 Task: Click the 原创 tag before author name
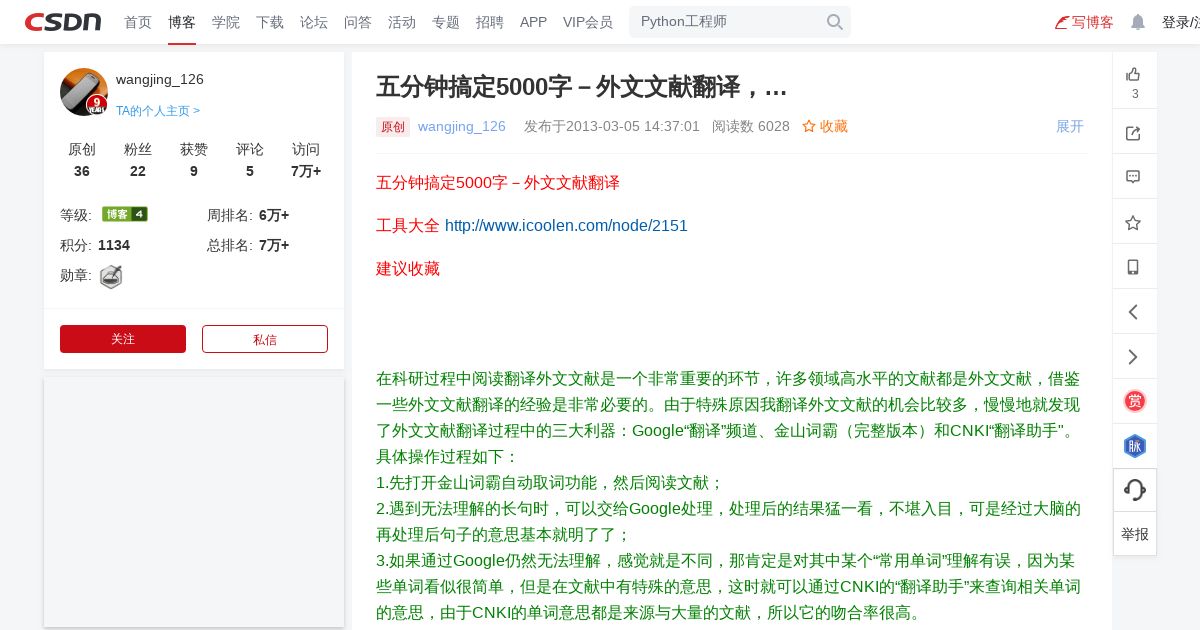coord(393,127)
